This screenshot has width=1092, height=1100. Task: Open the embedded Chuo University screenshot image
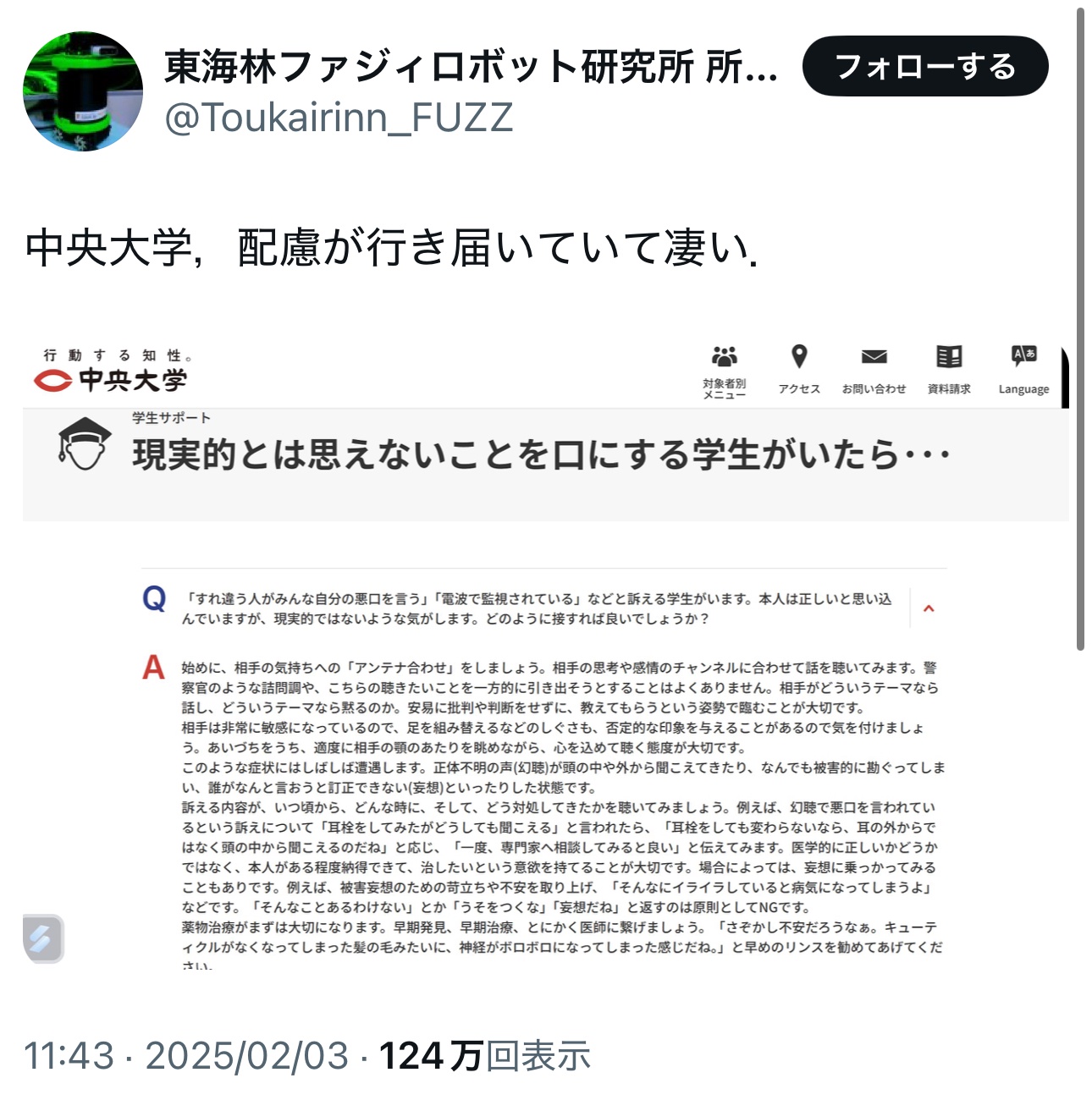point(546,653)
